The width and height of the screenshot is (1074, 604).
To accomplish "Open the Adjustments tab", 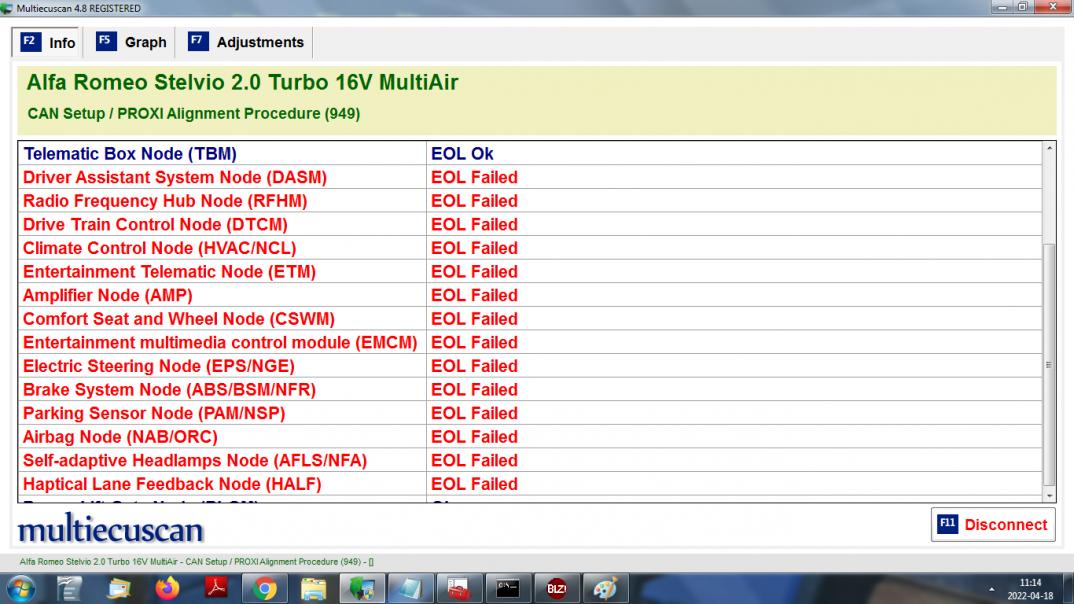I will (246, 42).
